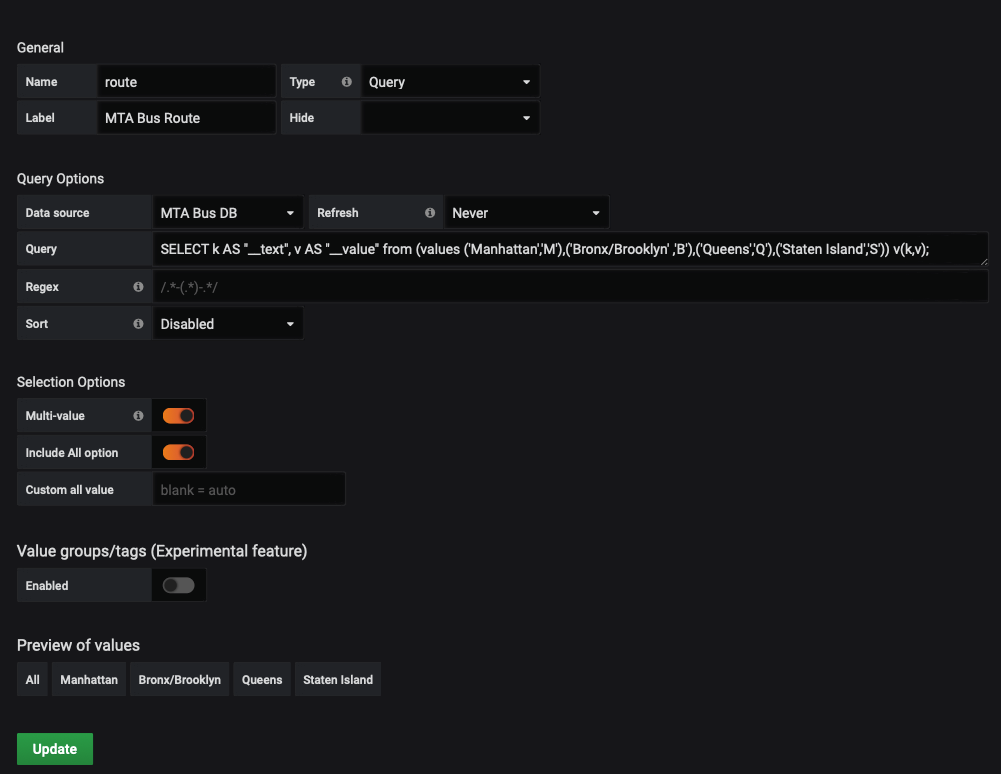
Task: Turn off Include All option switch
Action: tap(179, 453)
